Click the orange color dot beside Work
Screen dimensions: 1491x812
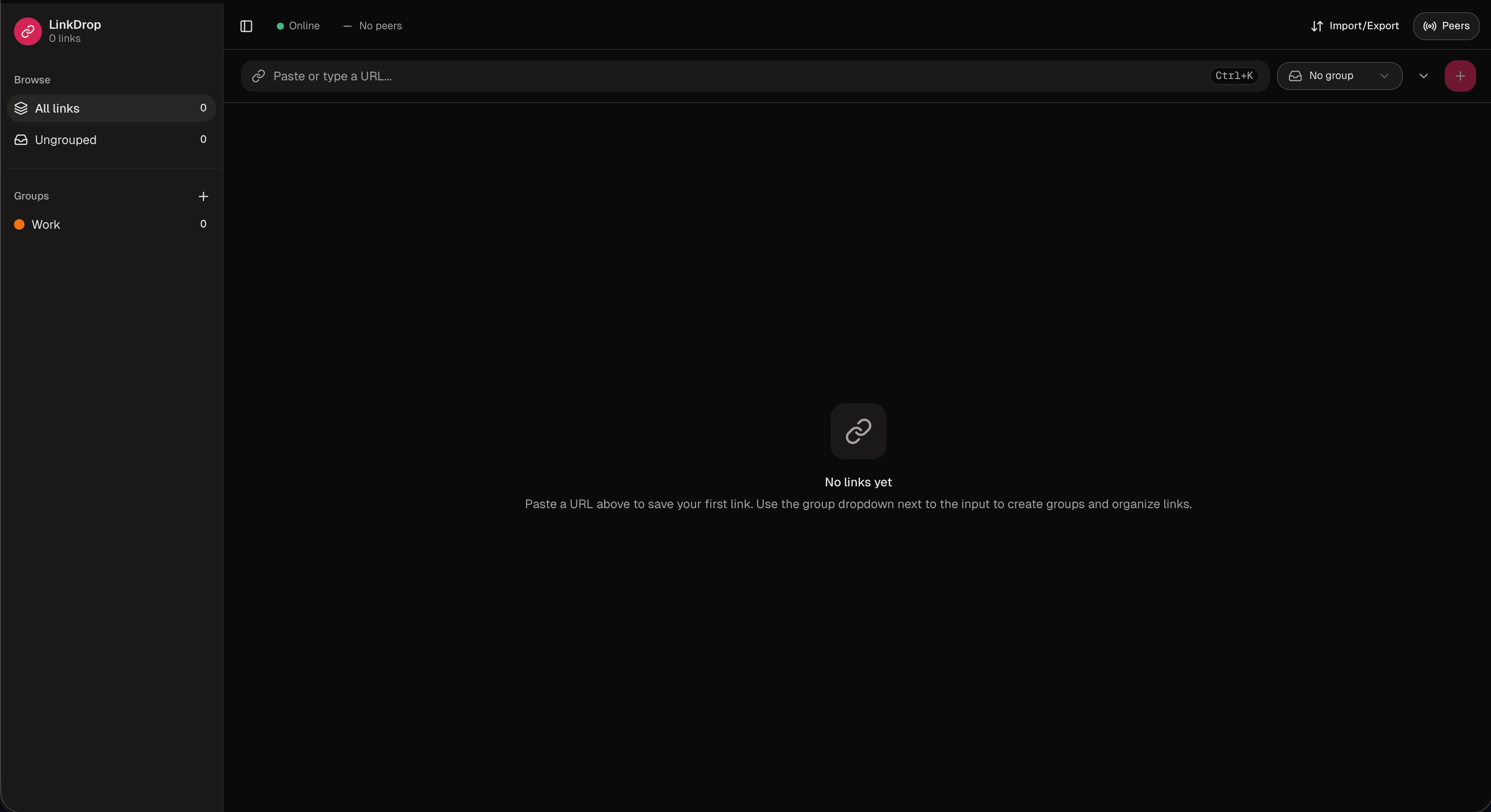[19, 224]
